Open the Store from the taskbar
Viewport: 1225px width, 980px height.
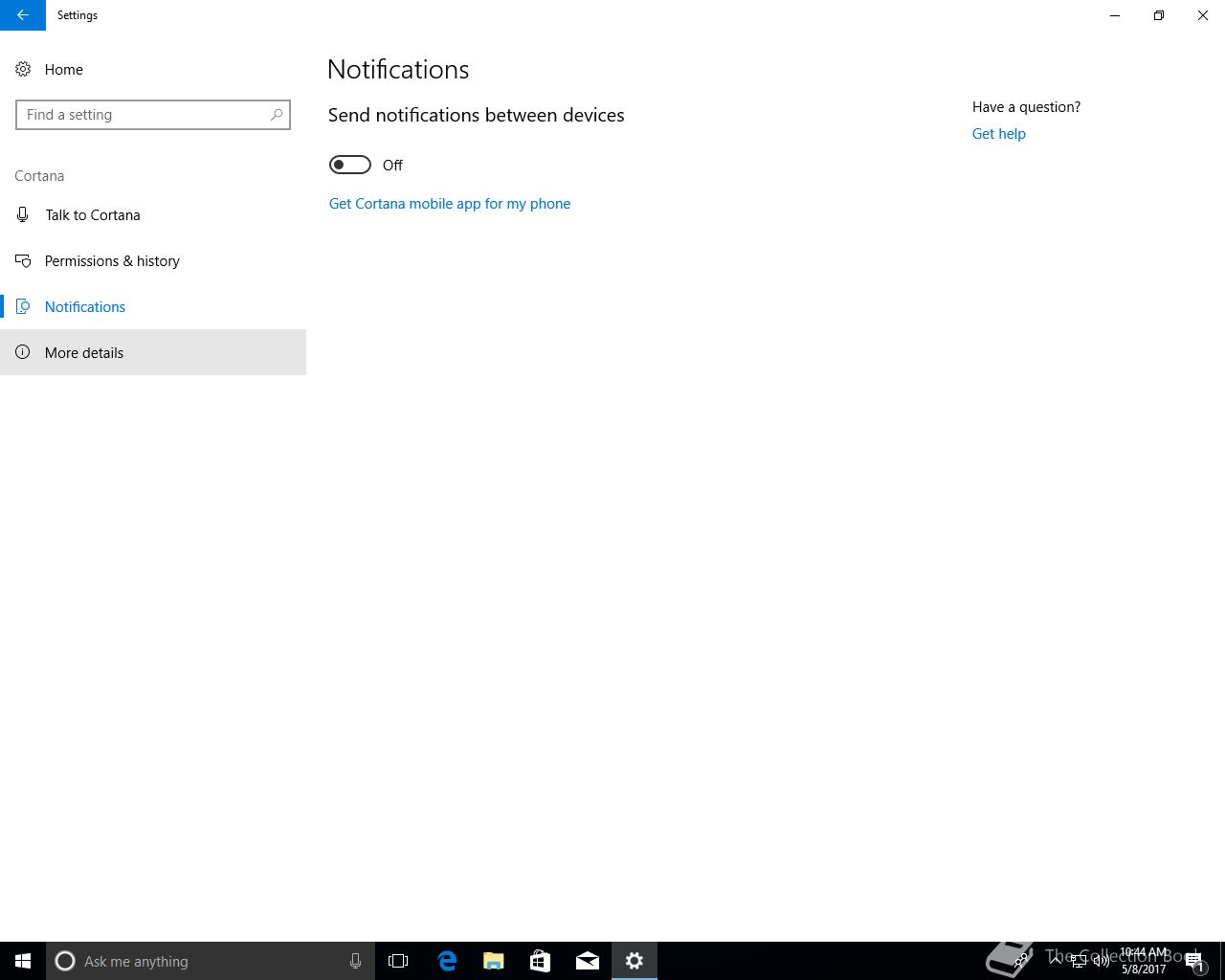coord(541,961)
